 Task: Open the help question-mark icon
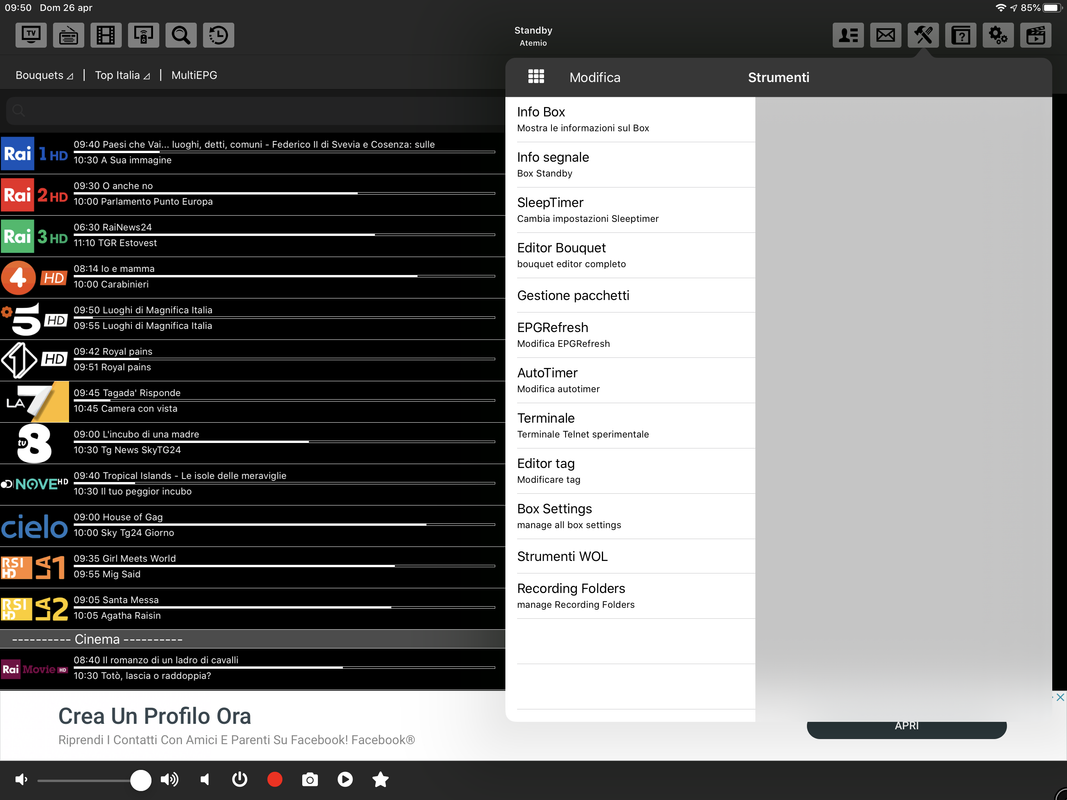[961, 35]
